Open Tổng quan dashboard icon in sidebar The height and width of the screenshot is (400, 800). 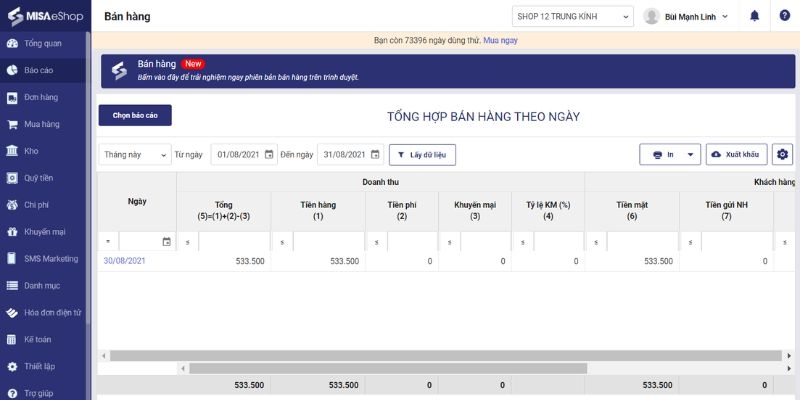point(12,43)
